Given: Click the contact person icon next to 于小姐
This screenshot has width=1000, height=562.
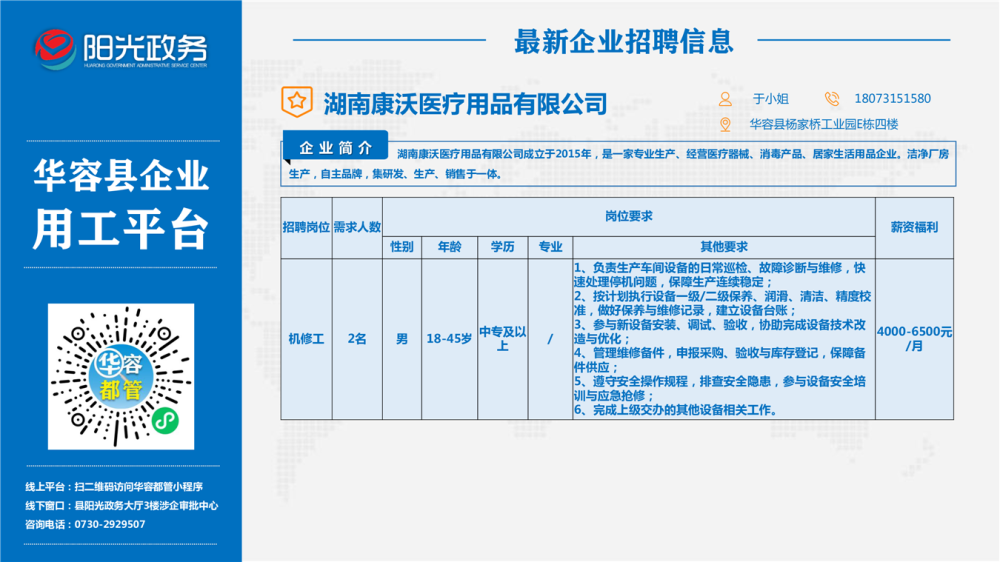Looking at the screenshot, I should click(x=725, y=99).
